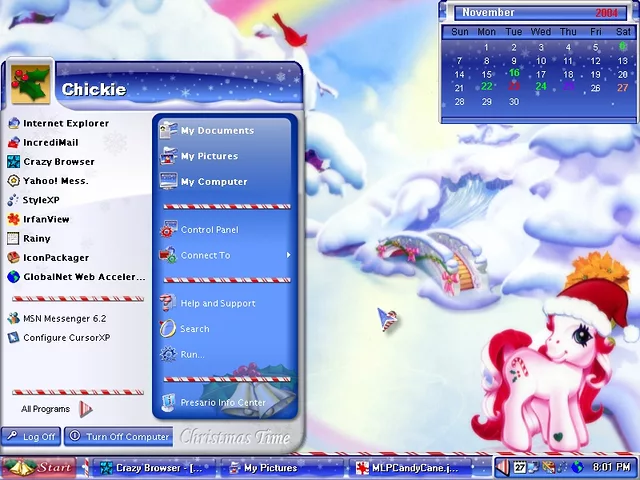This screenshot has height=480, width=640.
Task: Select day 30 in the calendar
Action: point(514,102)
